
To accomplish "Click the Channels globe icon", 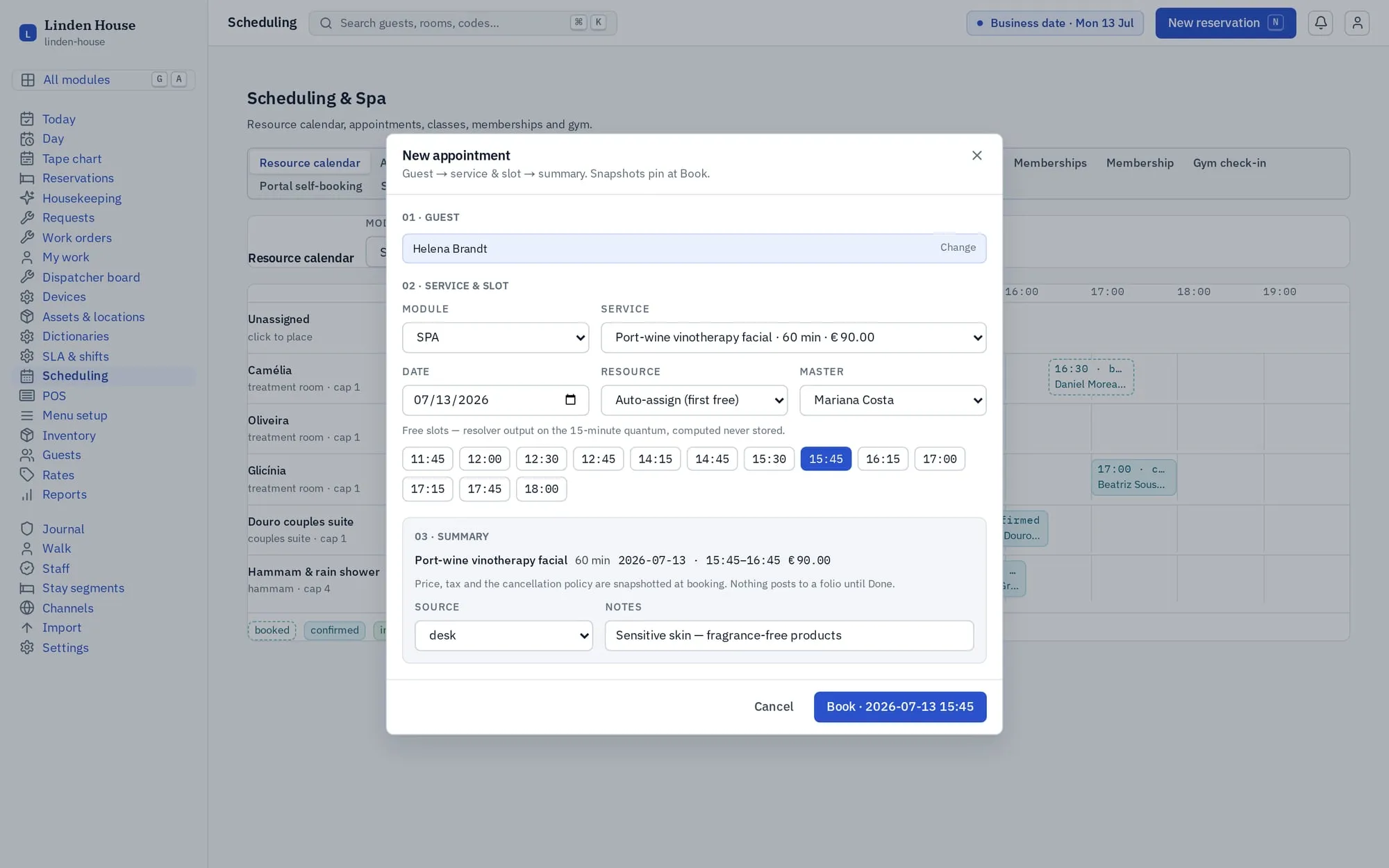I will (27, 608).
